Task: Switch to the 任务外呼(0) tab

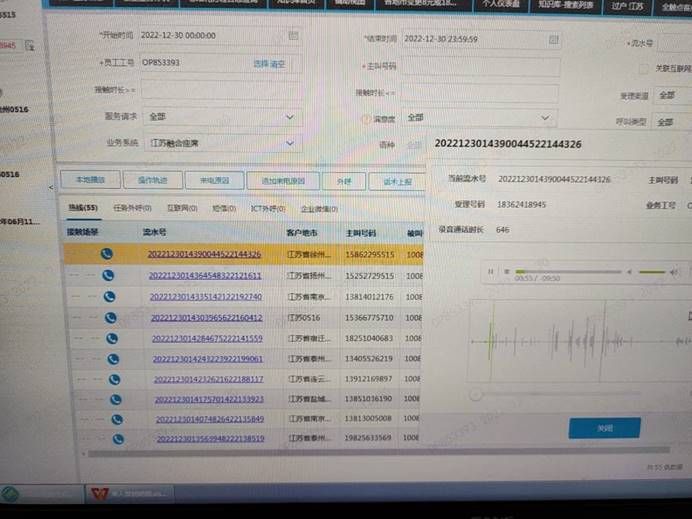Action: click(x=132, y=208)
